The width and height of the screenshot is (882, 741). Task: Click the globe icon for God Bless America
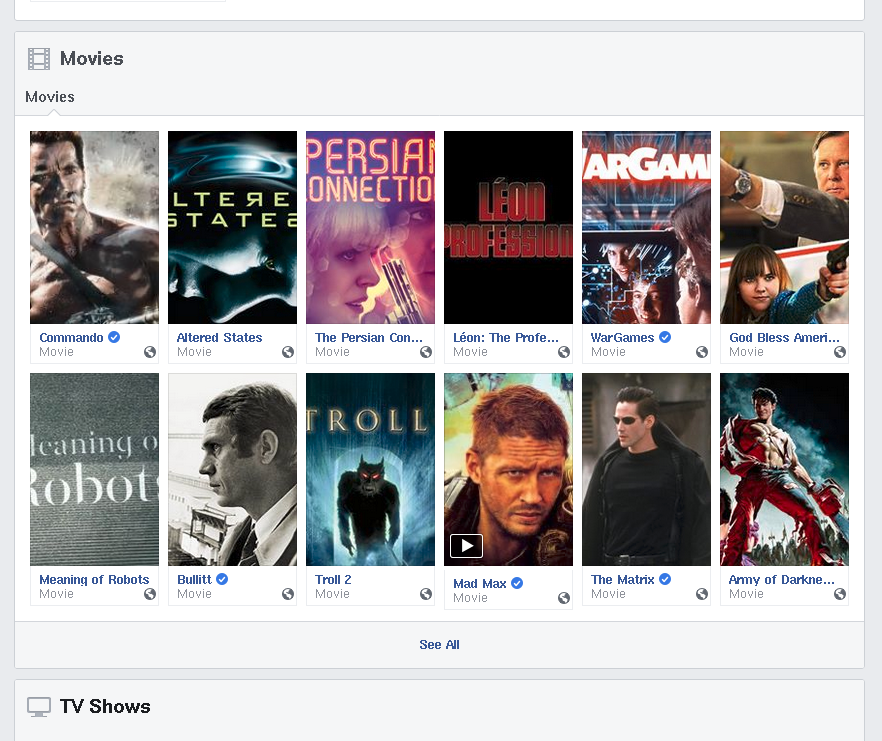coord(840,352)
